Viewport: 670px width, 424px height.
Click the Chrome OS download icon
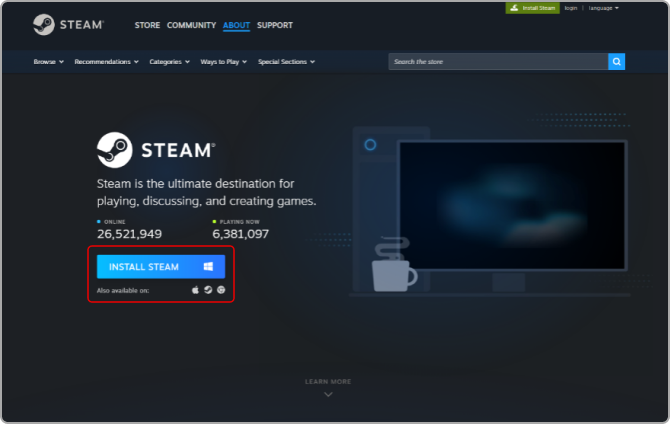pos(221,290)
